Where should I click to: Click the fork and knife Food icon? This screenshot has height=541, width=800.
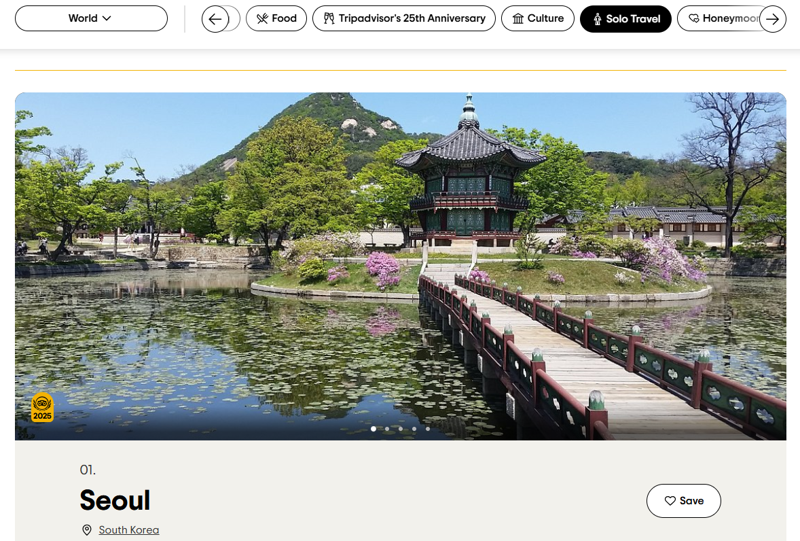262,19
